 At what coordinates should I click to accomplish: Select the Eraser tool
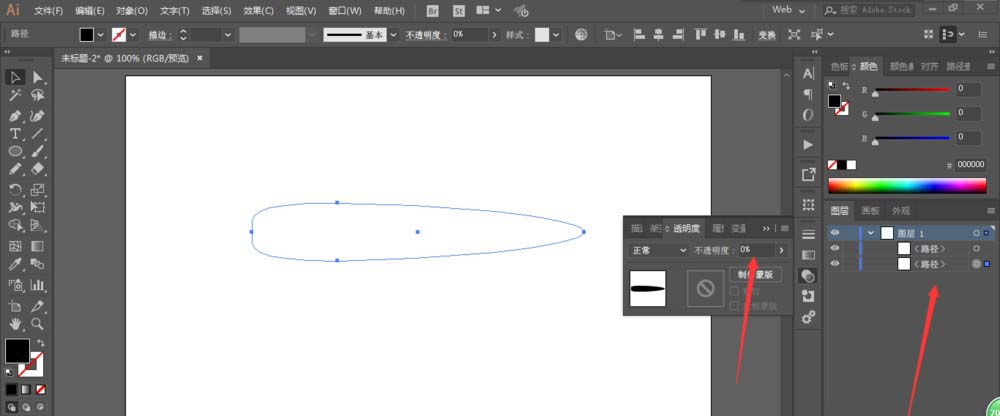click(38, 169)
